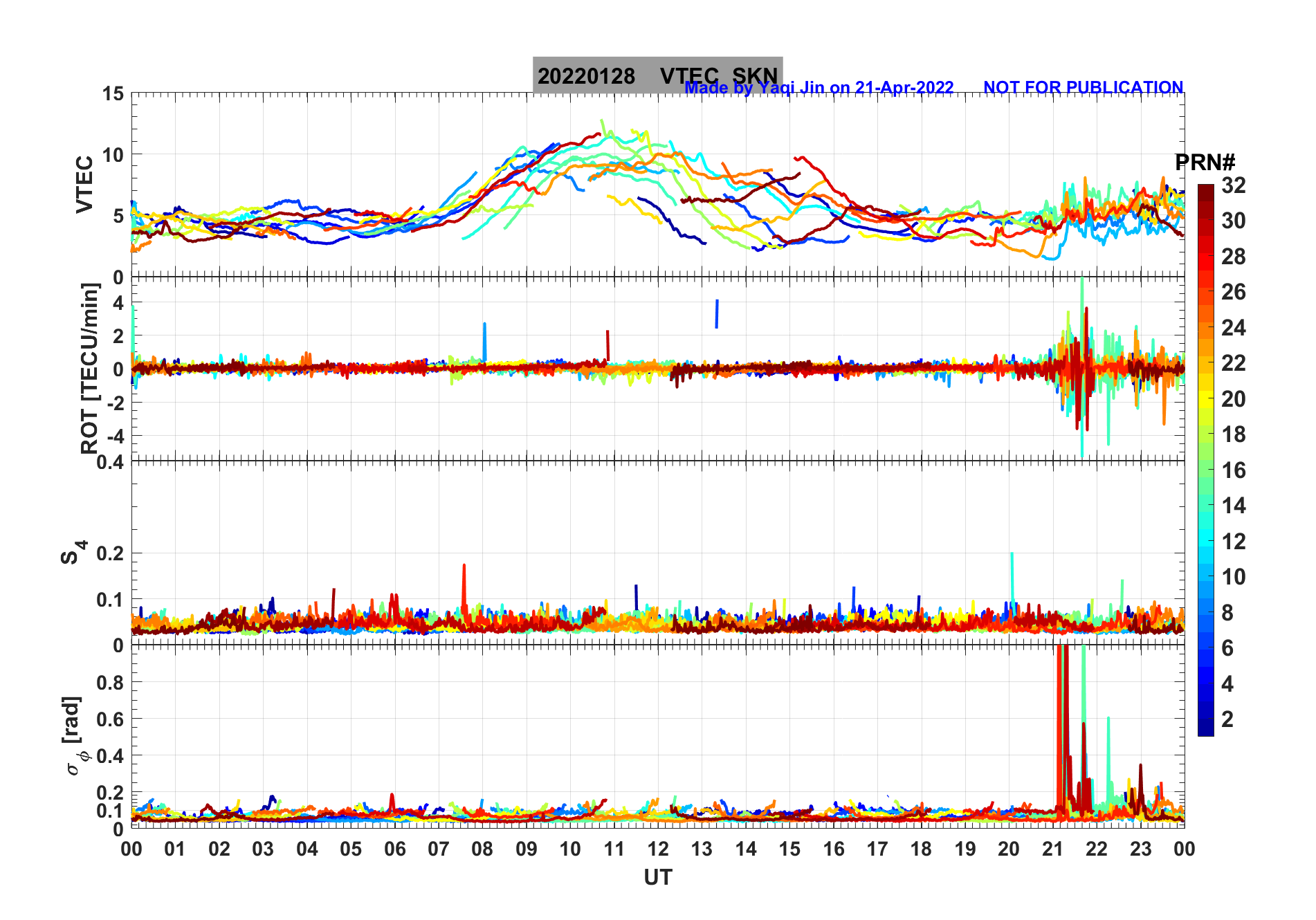Click x-axis tick label 11
Screen dimensions: 1316x920
(614, 849)
